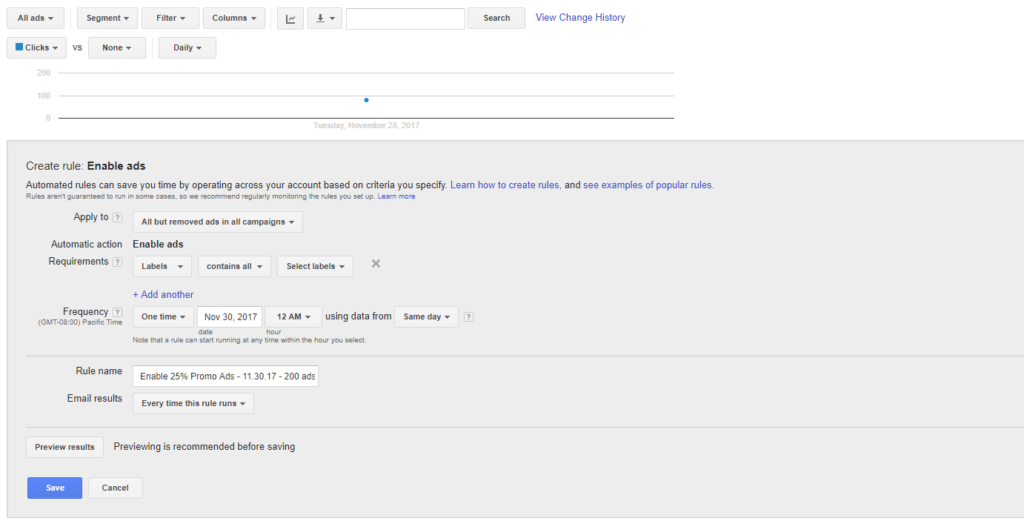1024x521 pixels.
Task: Open the download report icon dropdown
Action: point(325,18)
